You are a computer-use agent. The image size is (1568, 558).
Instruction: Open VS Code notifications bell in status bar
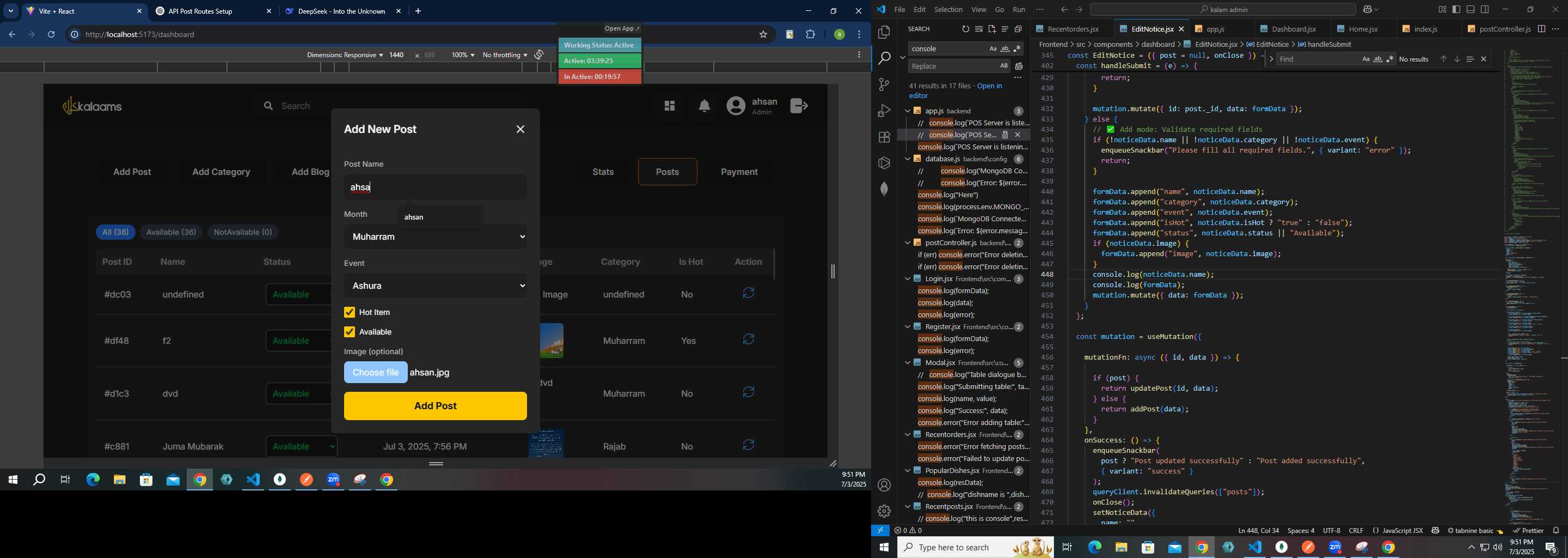pyautogui.click(x=1557, y=531)
